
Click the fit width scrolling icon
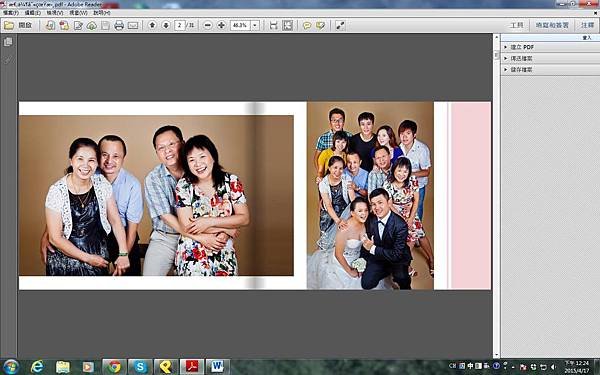click(x=273, y=25)
